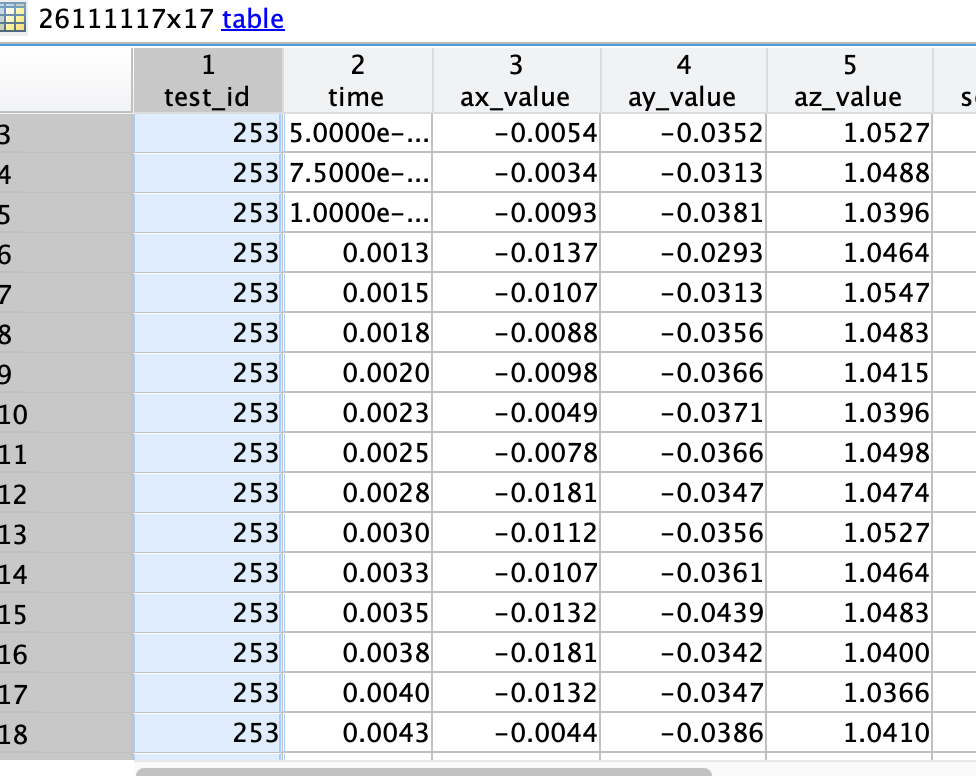Screen dimensions: 976x776
Task: Click time cell 0.0033
Action: click(358, 573)
